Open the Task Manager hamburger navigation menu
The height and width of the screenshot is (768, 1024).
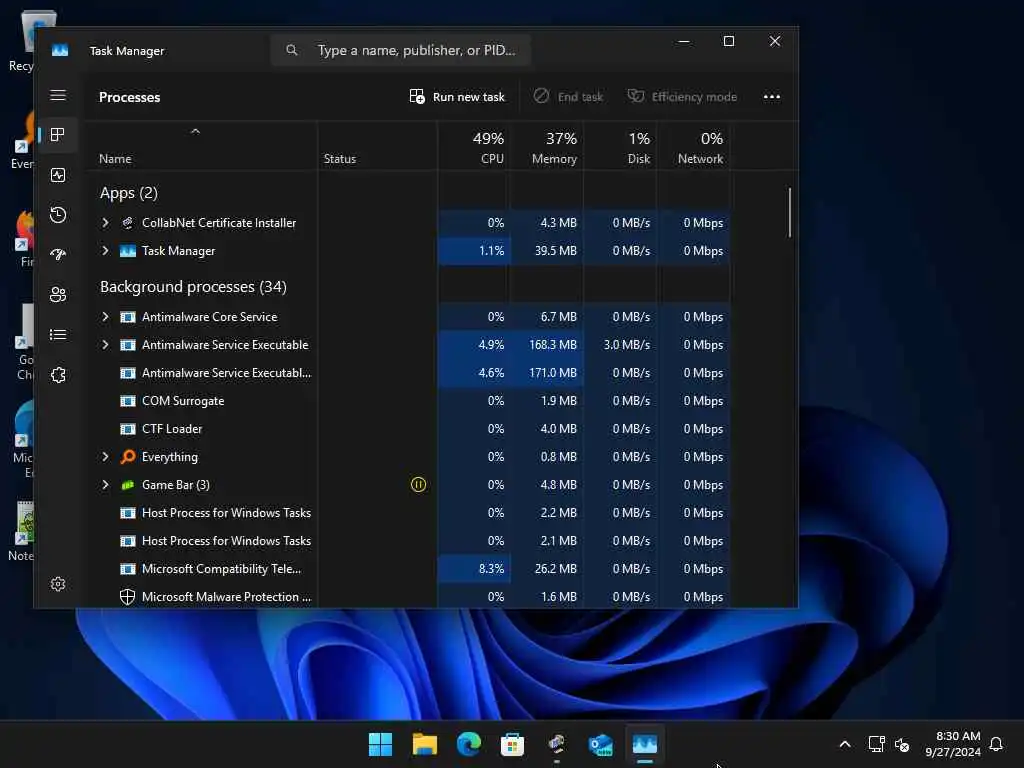click(58, 95)
